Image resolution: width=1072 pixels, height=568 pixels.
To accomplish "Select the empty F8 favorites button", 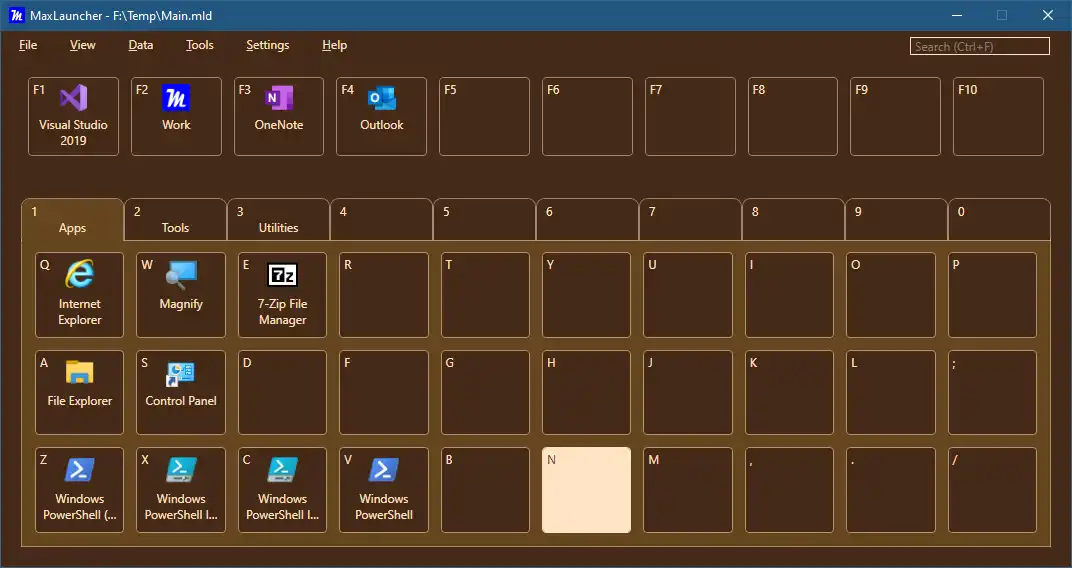I will click(792, 116).
